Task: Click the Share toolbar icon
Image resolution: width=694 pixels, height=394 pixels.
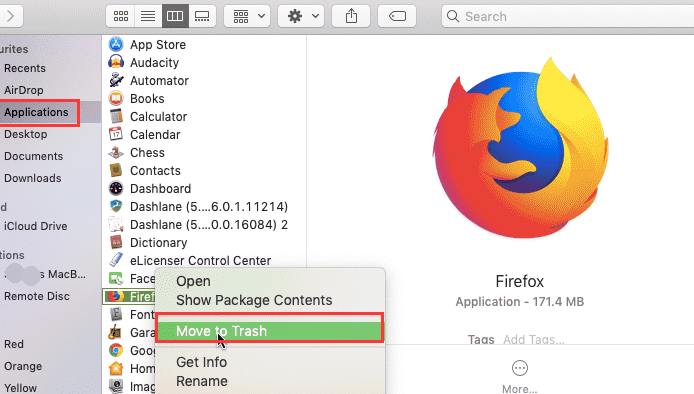Action: [351, 16]
